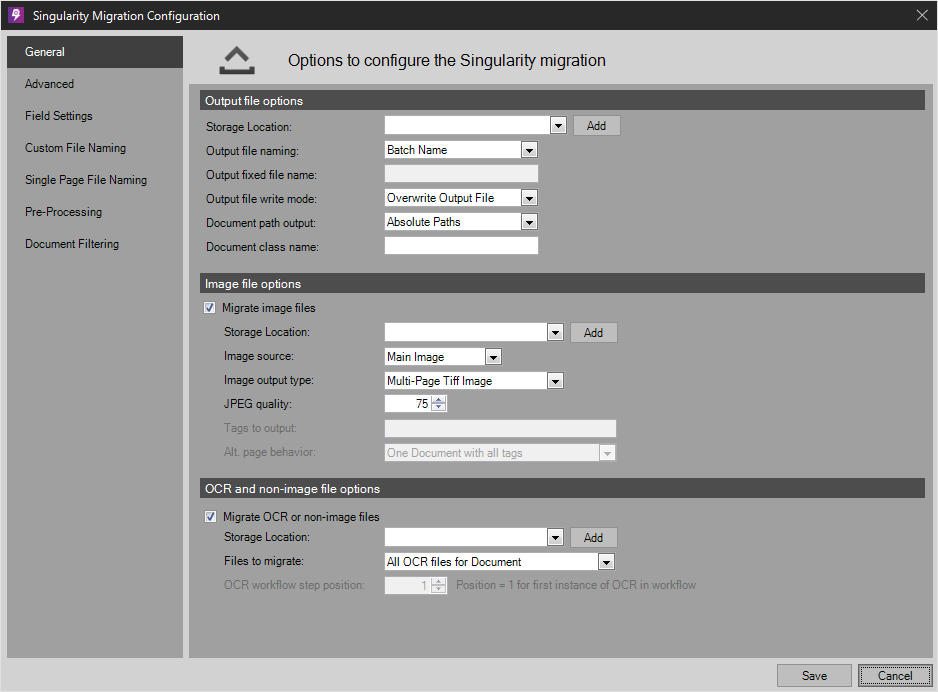The width and height of the screenshot is (938, 692).
Task: Click the JPEG quality value field
Action: [x=408, y=404]
